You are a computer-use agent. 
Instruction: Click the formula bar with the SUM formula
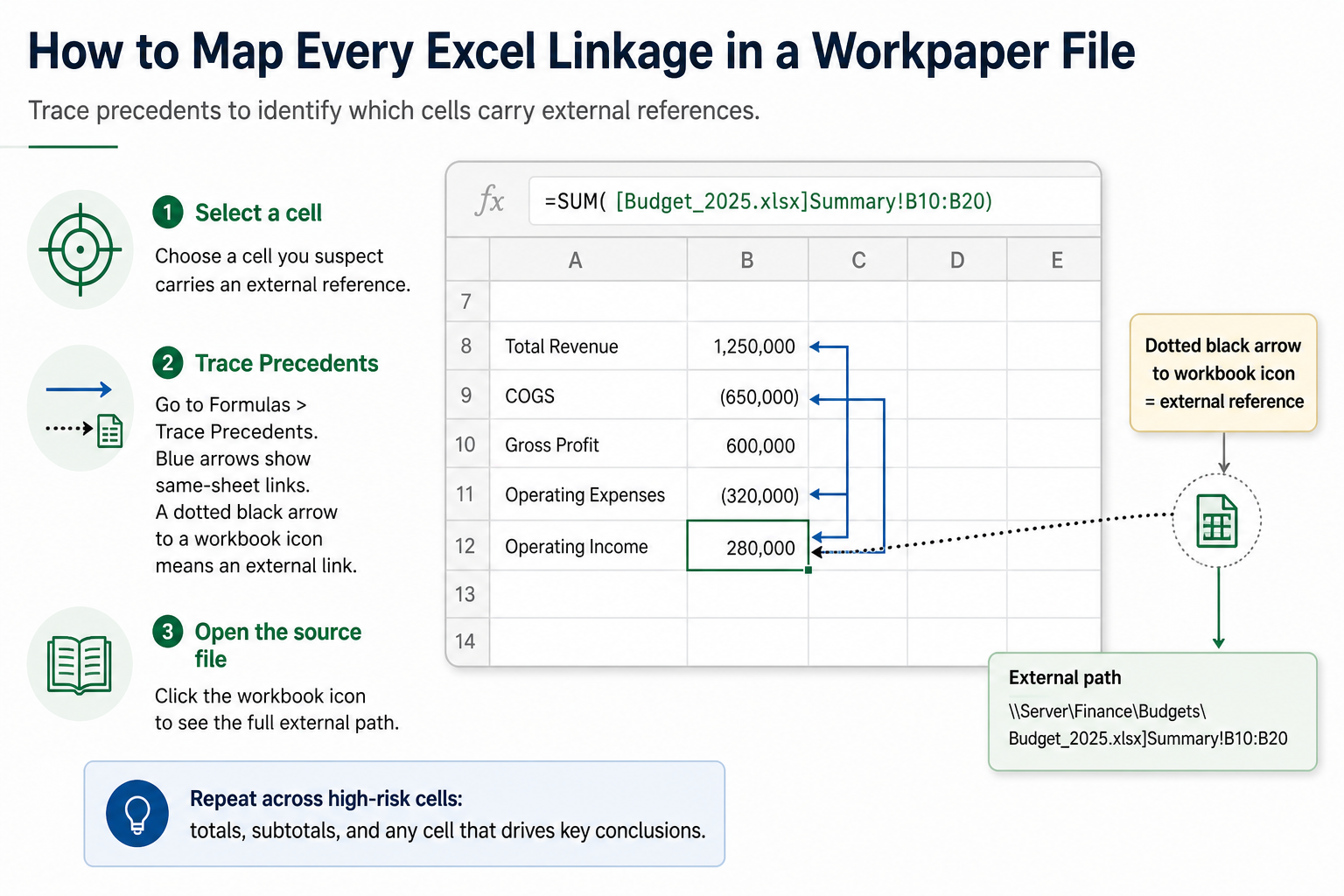click(814, 201)
